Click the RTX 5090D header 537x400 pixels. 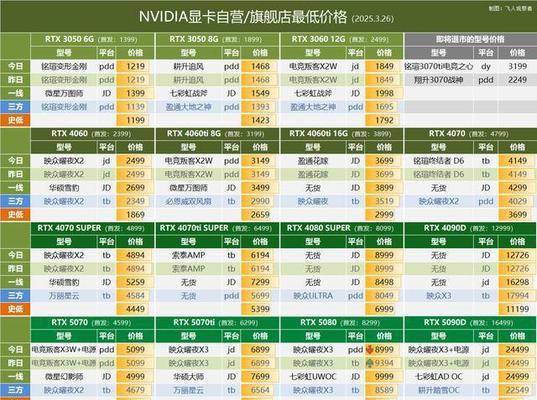pyautogui.click(x=470, y=323)
